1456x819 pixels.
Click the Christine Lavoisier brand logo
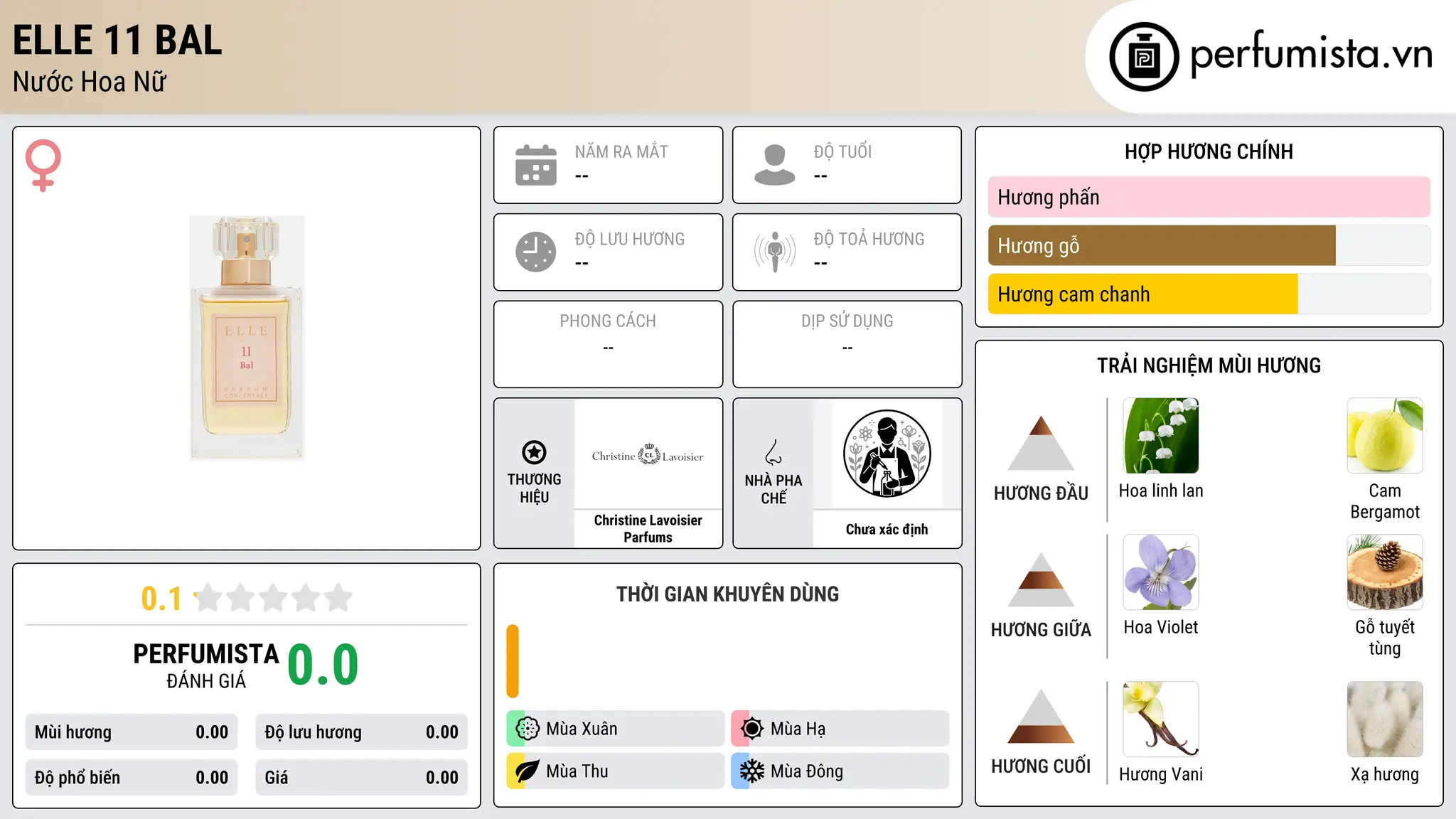(x=648, y=455)
